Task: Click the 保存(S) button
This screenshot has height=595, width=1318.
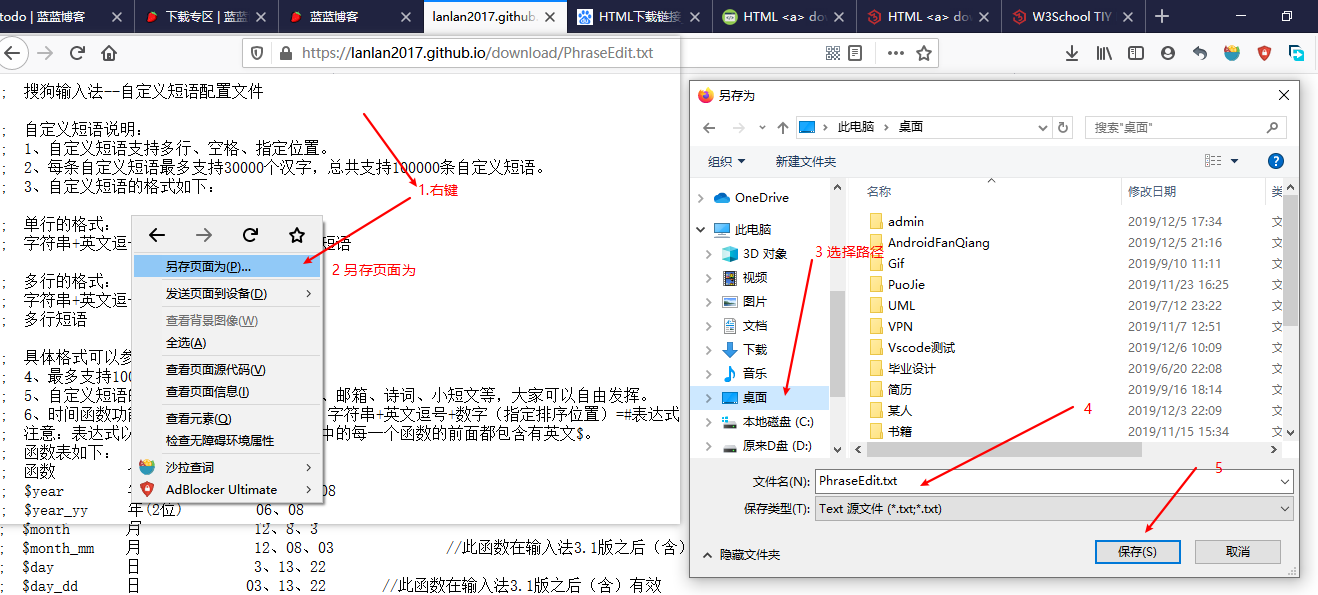Action: [x=1137, y=552]
